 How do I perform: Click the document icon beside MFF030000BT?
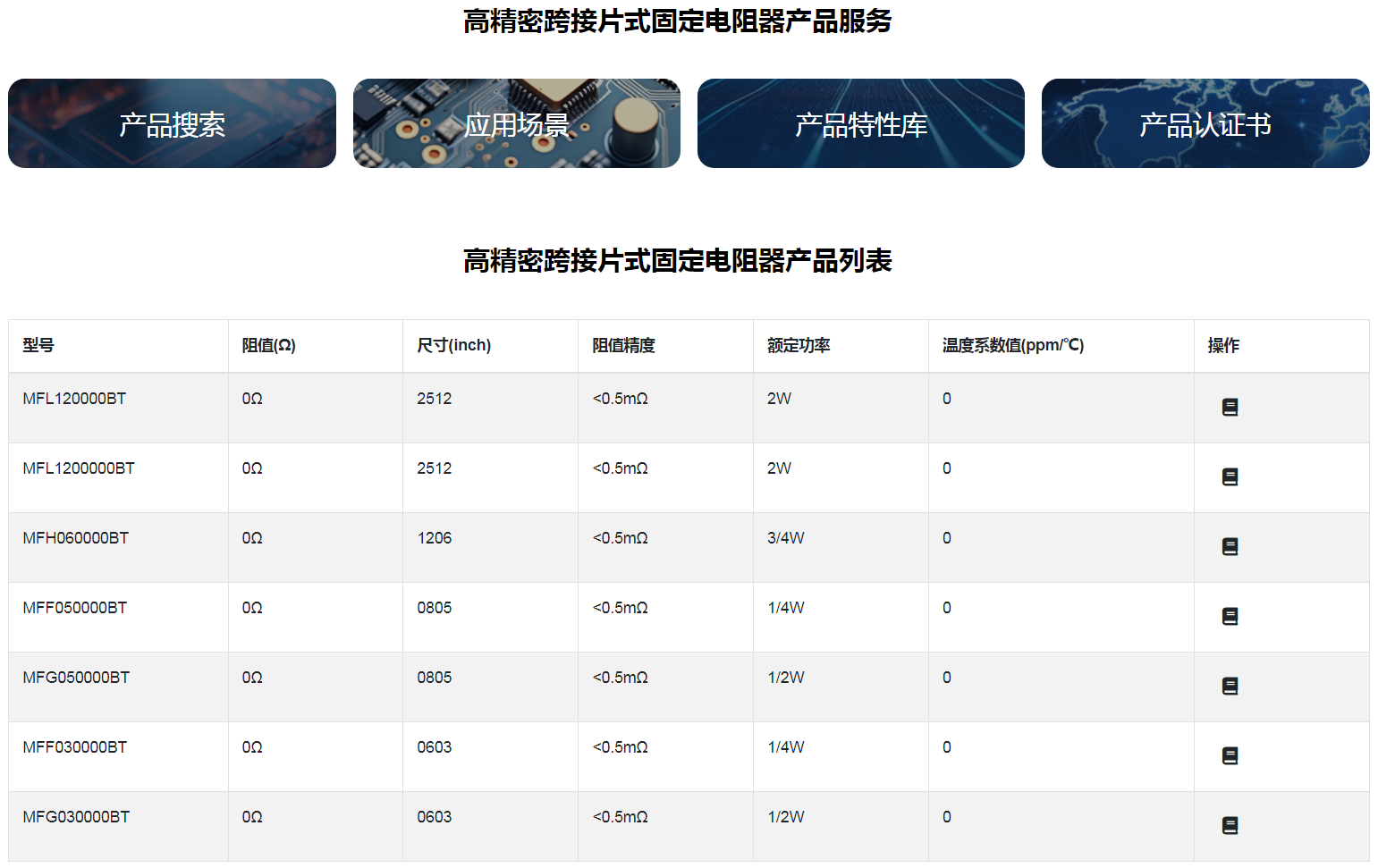[x=1230, y=755]
